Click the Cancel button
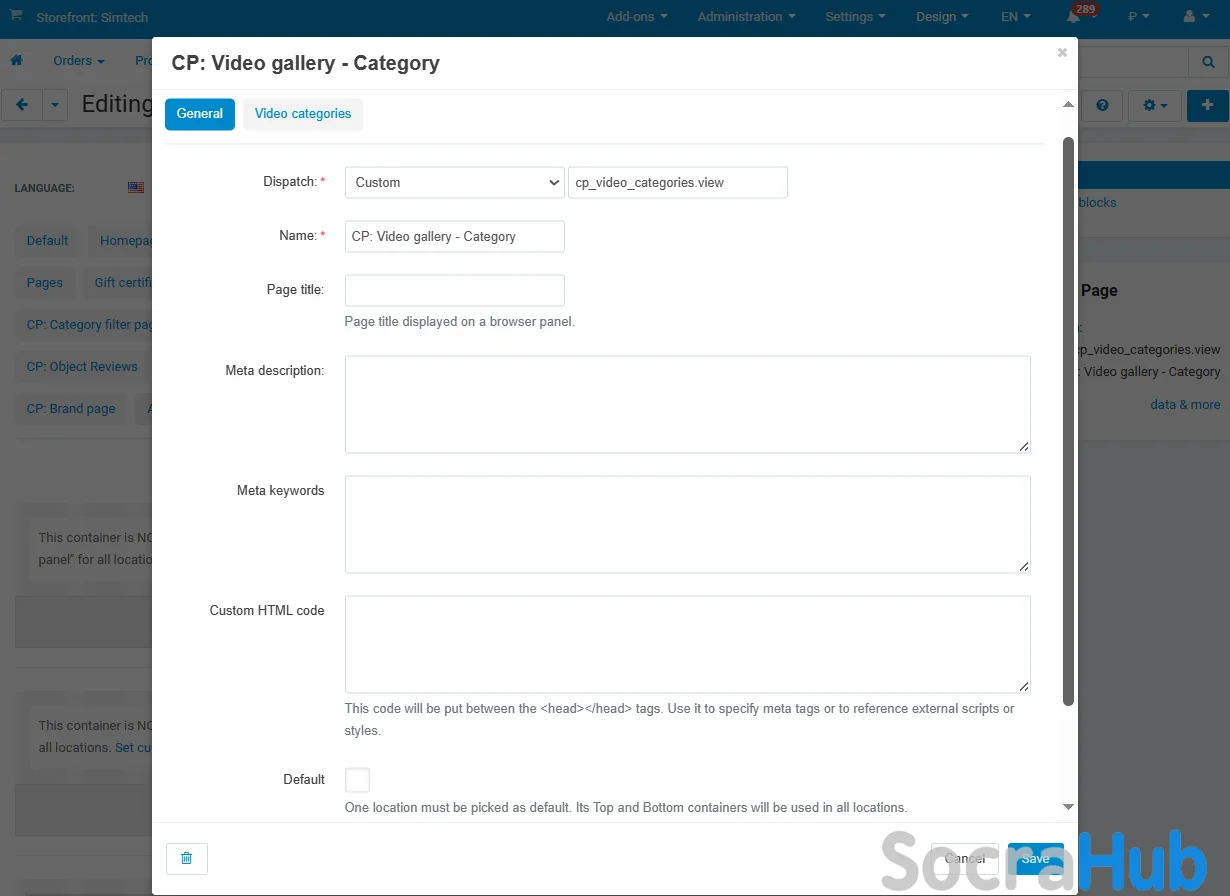 point(964,859)
